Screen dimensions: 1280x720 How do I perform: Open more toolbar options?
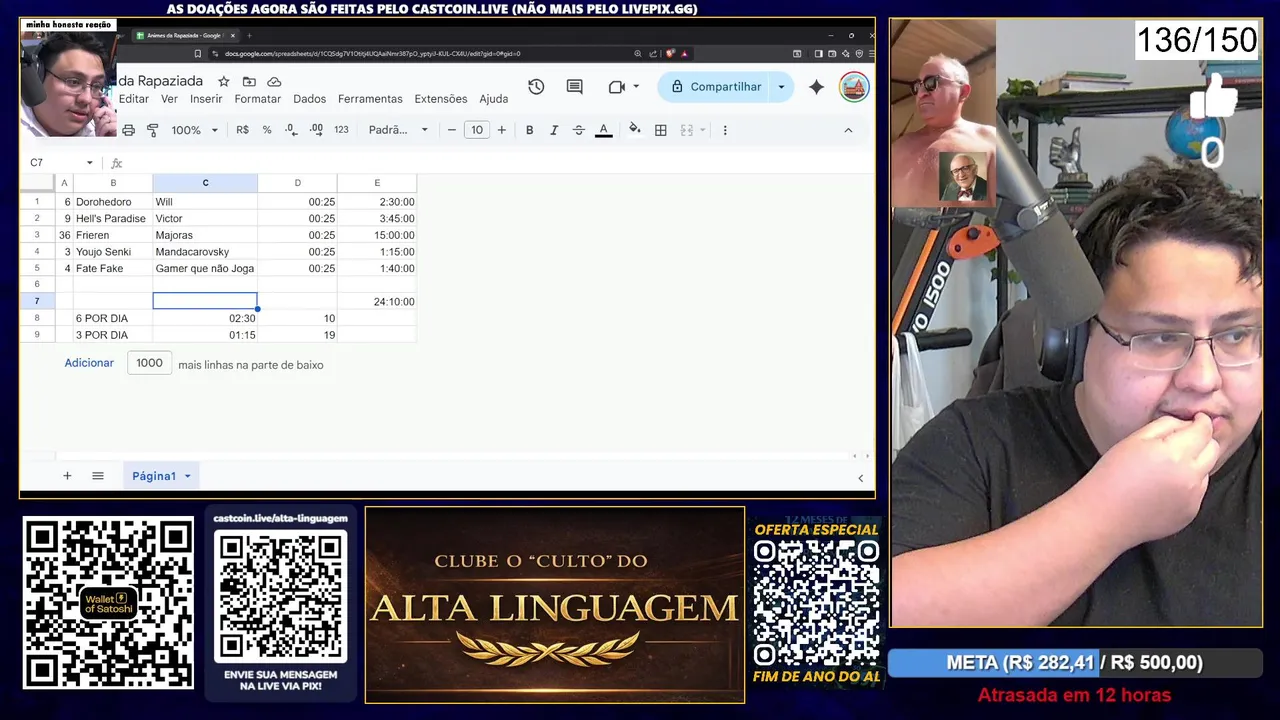tap(725, 130)
